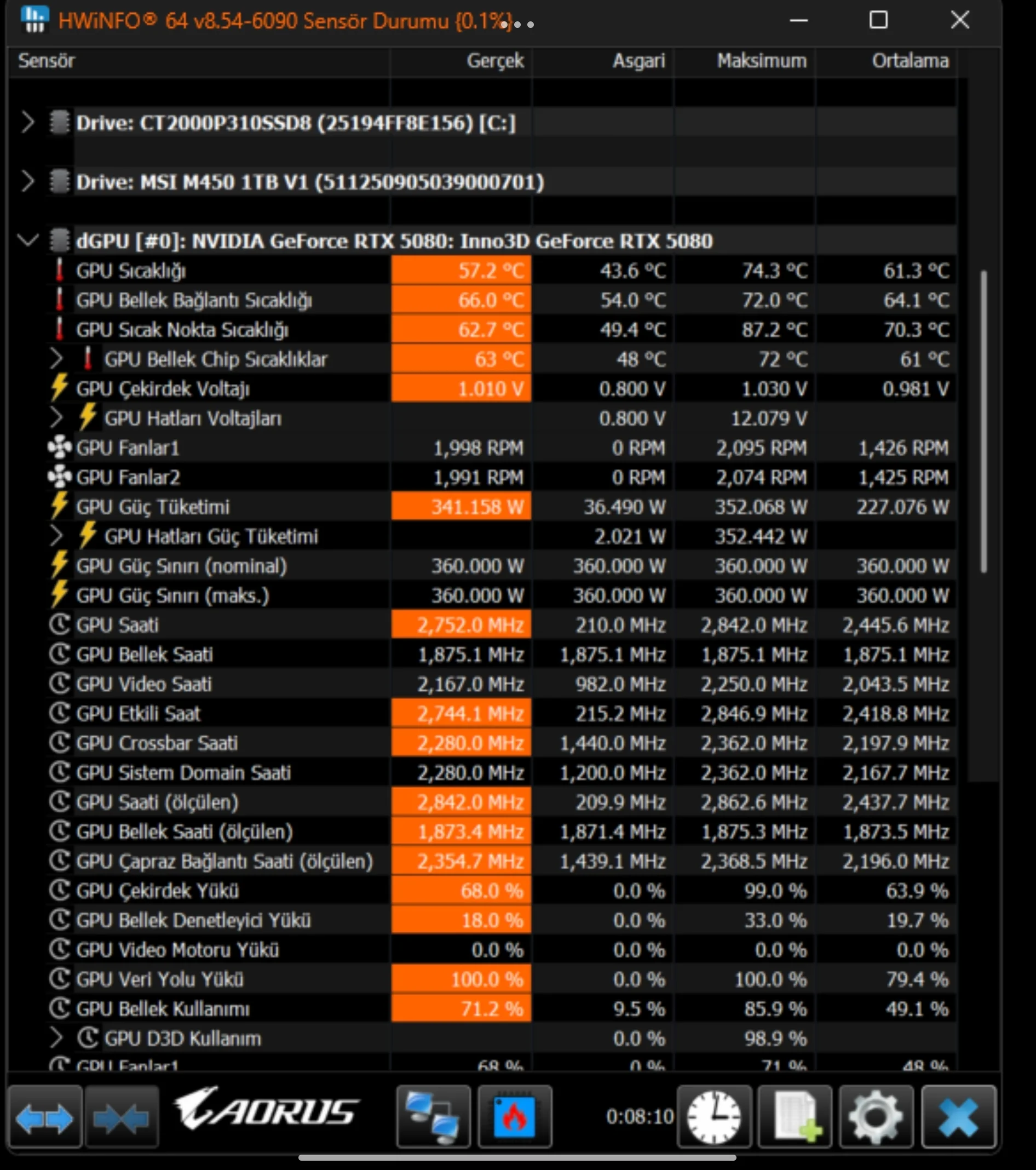
Task: Click fan icon next to GPU Fanlar2
Action: (60, 477)
